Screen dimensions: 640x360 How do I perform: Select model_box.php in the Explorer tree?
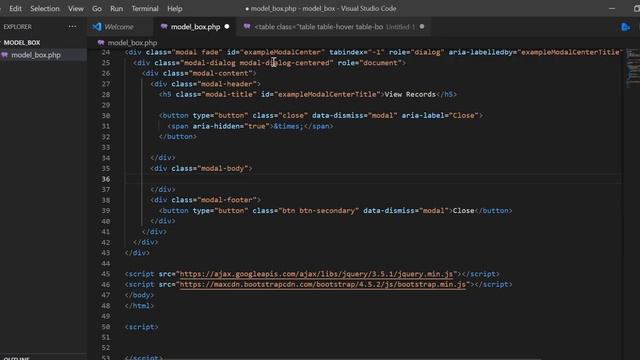point(43,55)
